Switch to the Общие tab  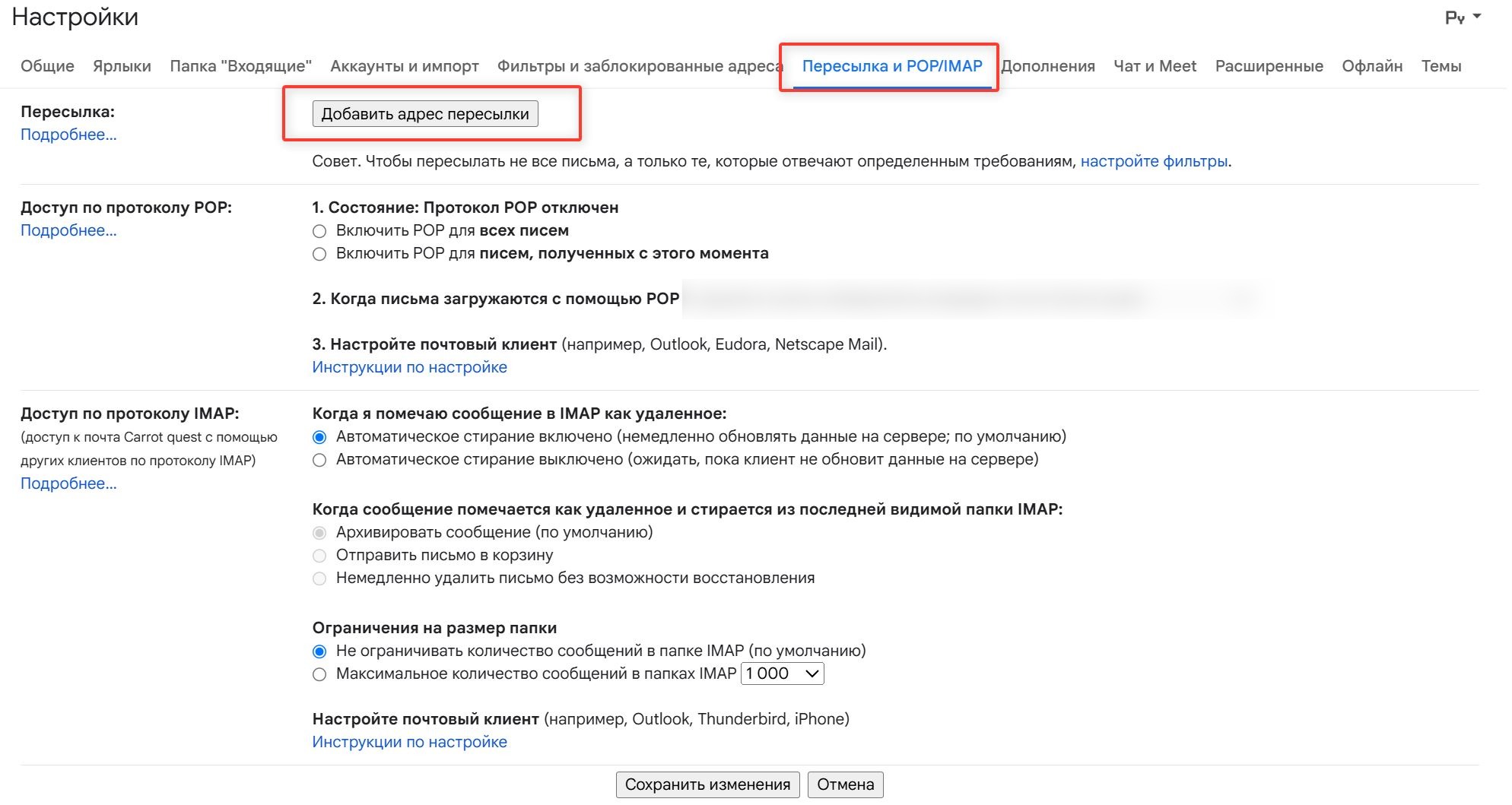[47, 66]
